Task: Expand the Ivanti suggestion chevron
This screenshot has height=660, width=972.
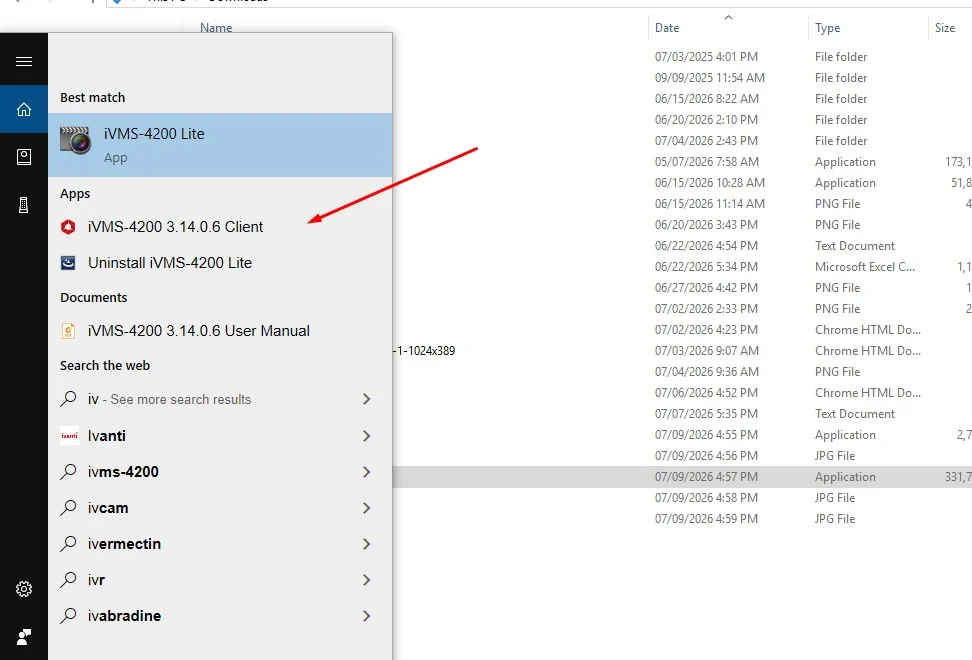Action: (x=366, y=436)
